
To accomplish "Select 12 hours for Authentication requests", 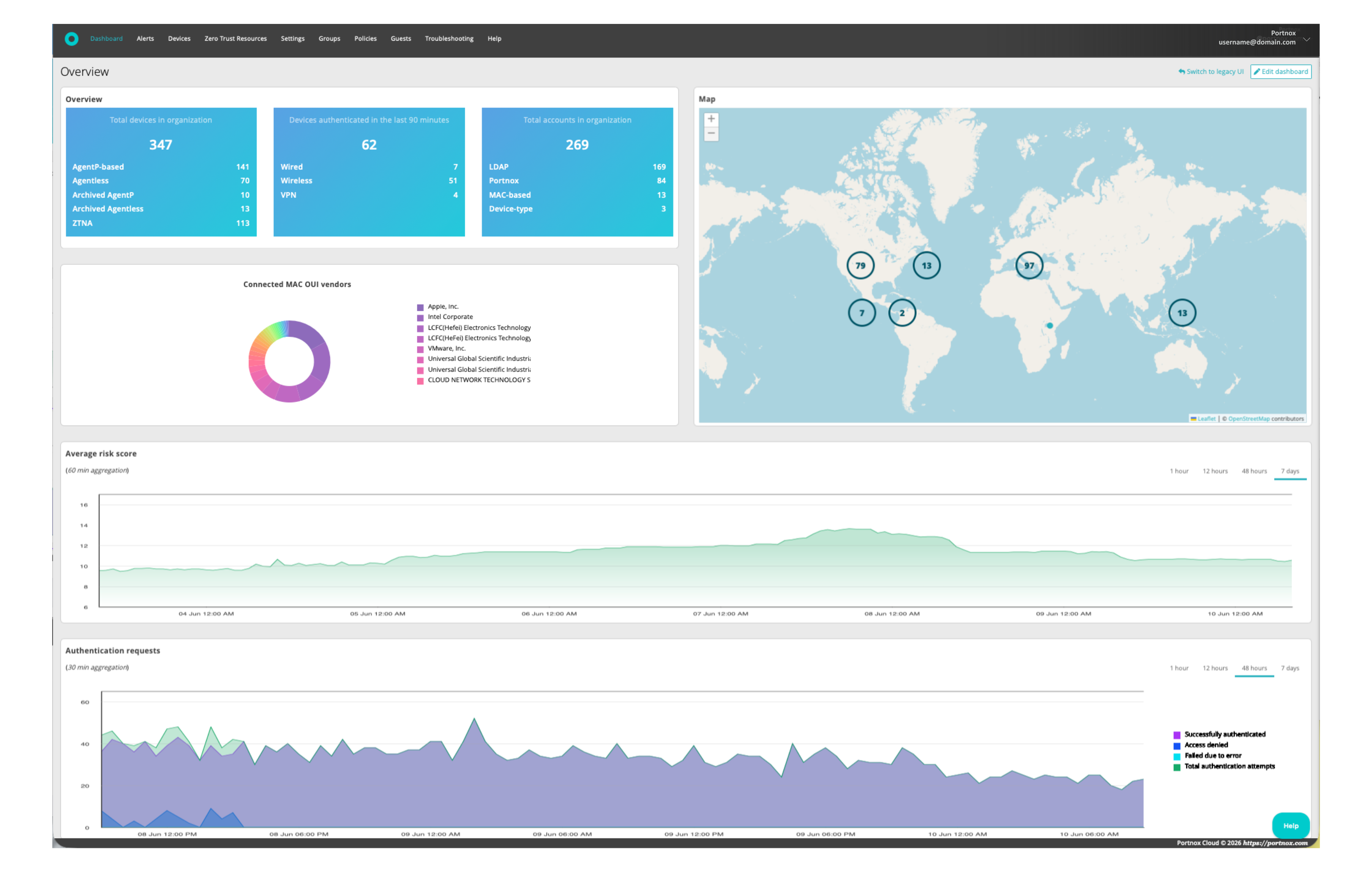I will click(x=1215, y=669).
